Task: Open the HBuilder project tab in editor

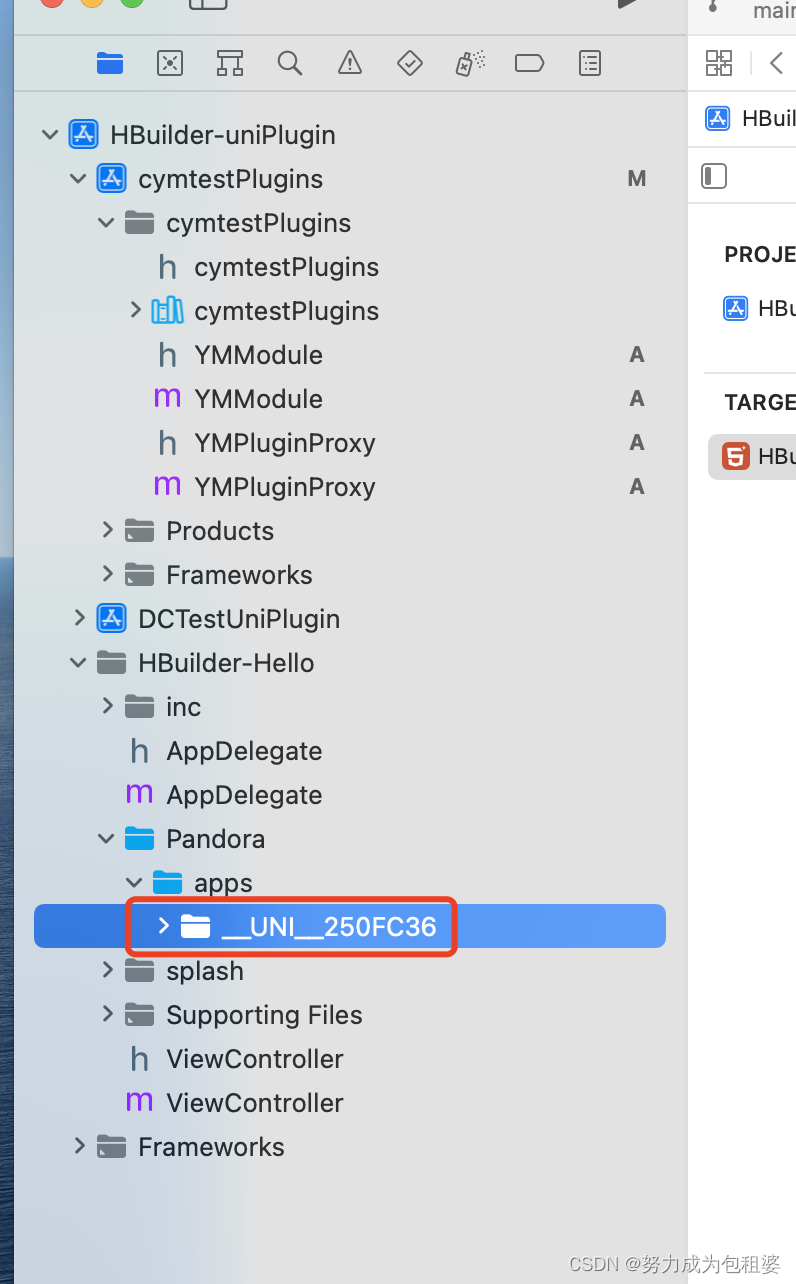Action: click(x=750, y=118)
